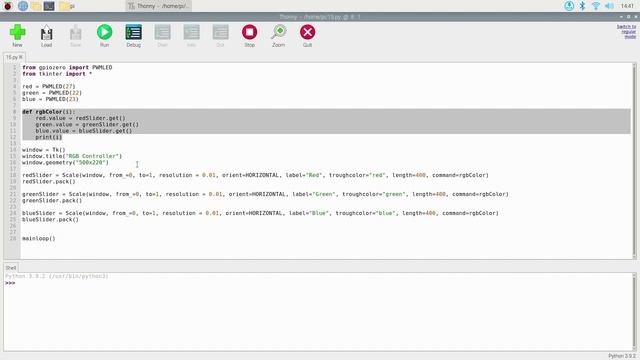
Task: Click the line 'blueSlider.pack()'
Action: point(50,220)
